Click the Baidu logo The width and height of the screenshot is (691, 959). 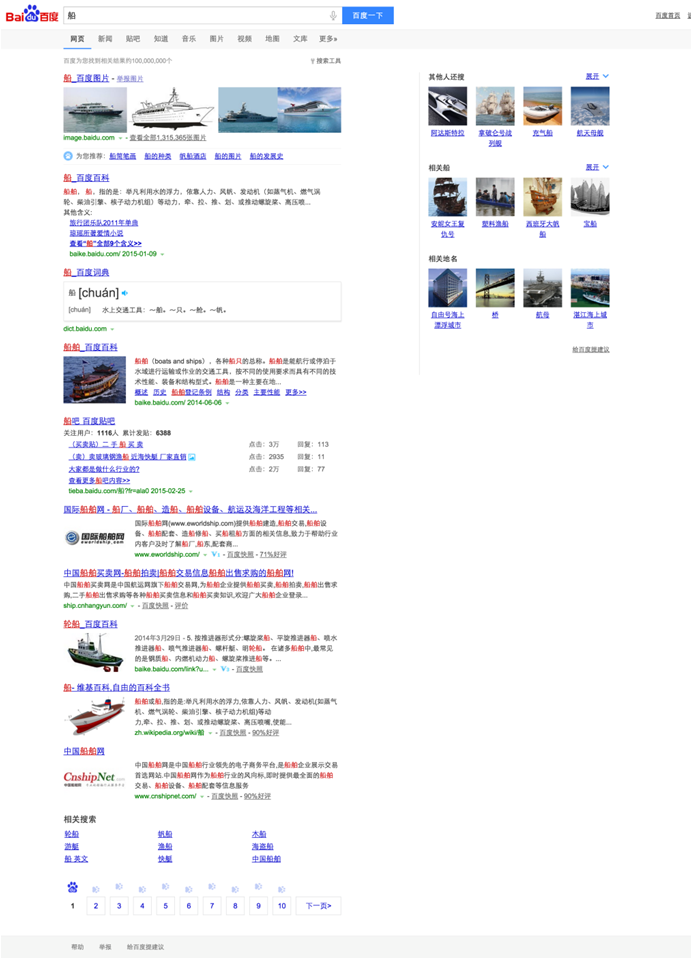coord(31,14)
